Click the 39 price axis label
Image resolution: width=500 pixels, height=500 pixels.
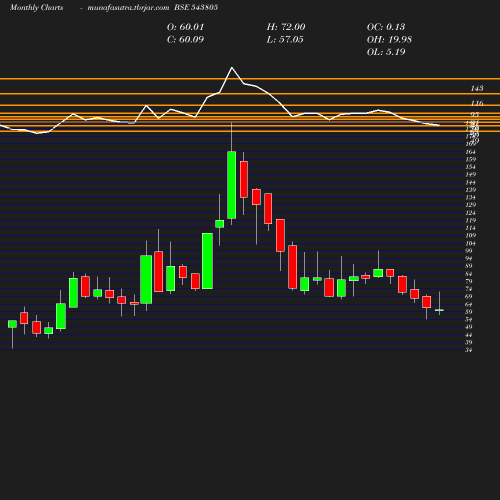pos(469,342)
